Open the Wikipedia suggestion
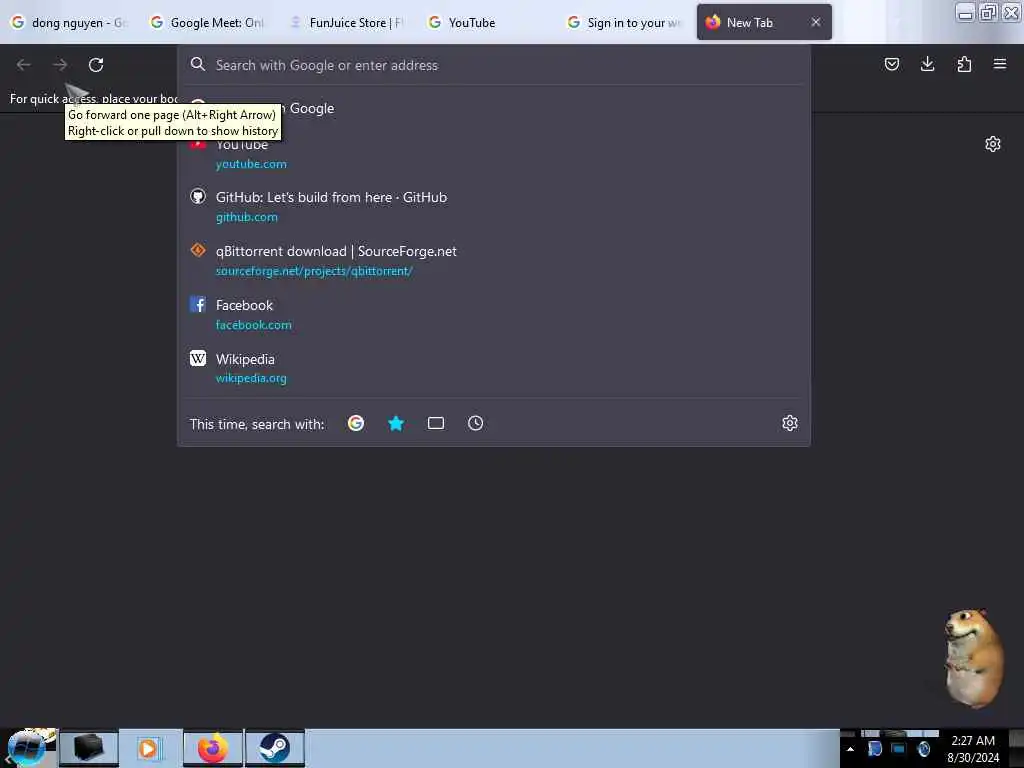 pos(493,368)
